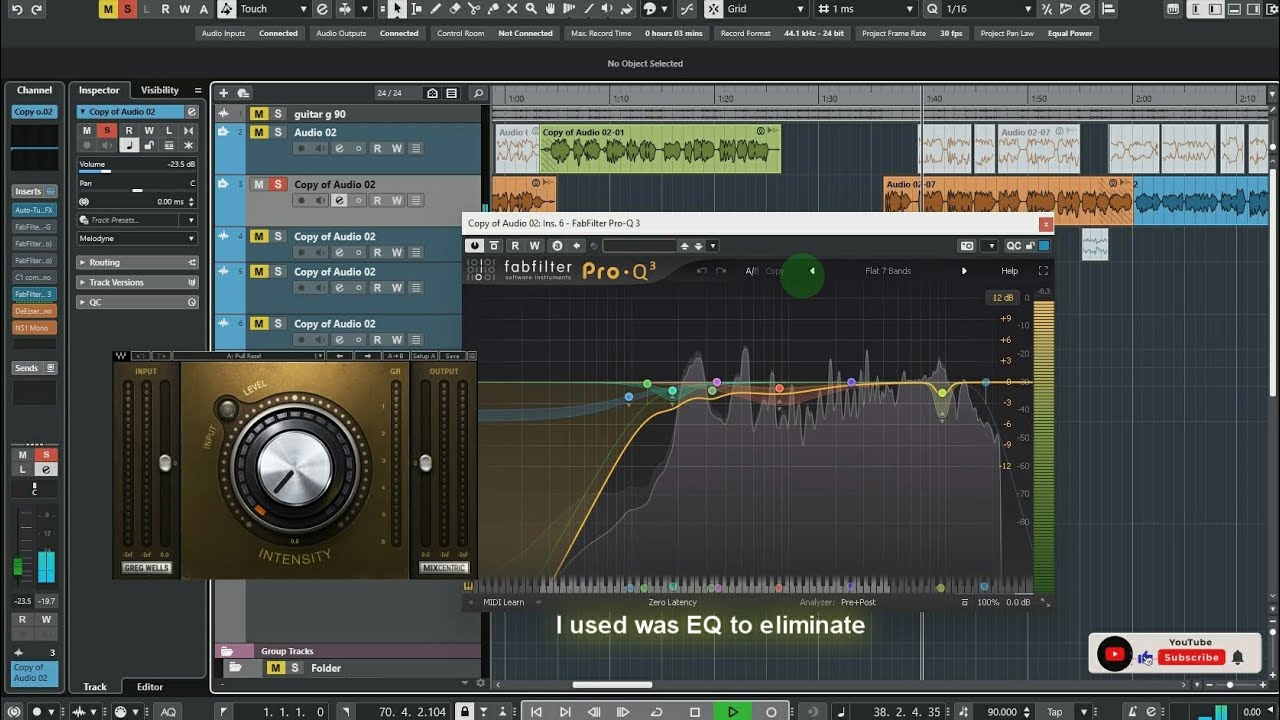Image resolution: width=1280 pixels, height=720 pixels.
Task: Open the Pro-Q 3 Help menu
Action: click(1010, 271)
